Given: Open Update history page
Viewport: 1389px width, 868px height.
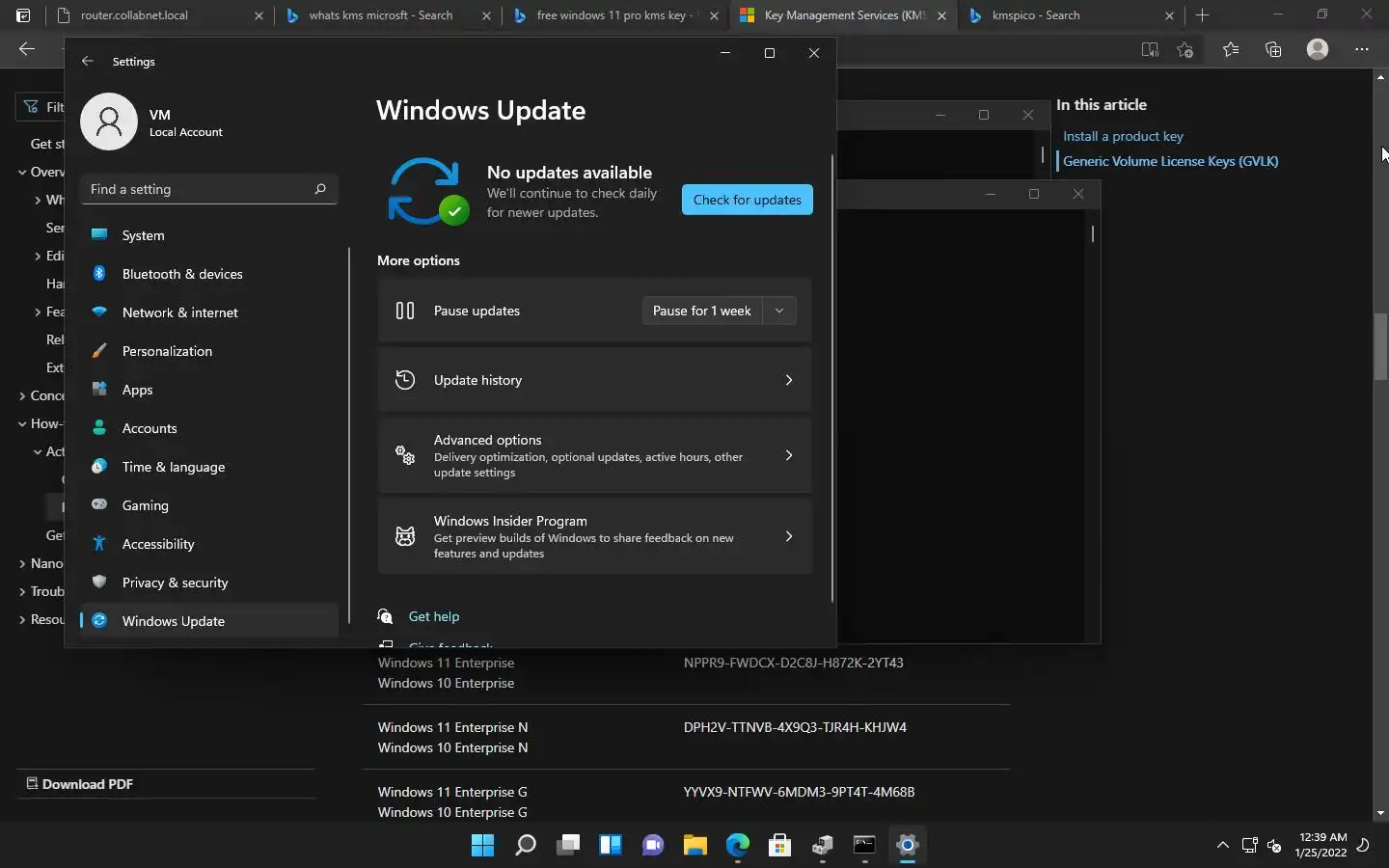Looking at the screenshot, I should [x=594, y=380].
